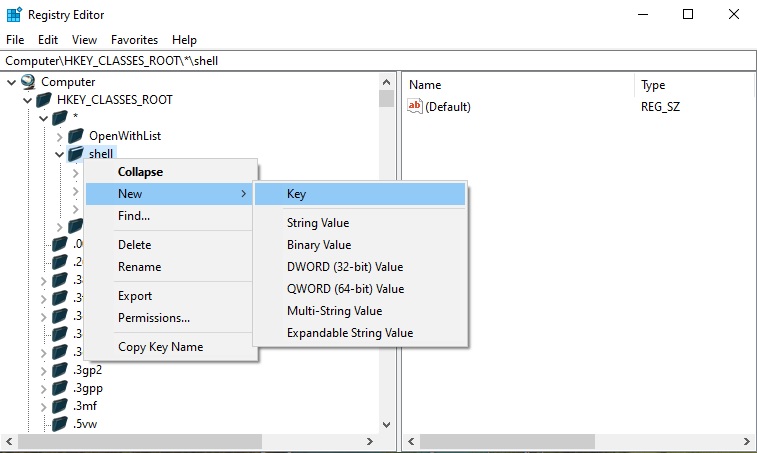Click the .5vw key folder icon
The width and height of the screenshot is (757, 453).
click(60, 424)
